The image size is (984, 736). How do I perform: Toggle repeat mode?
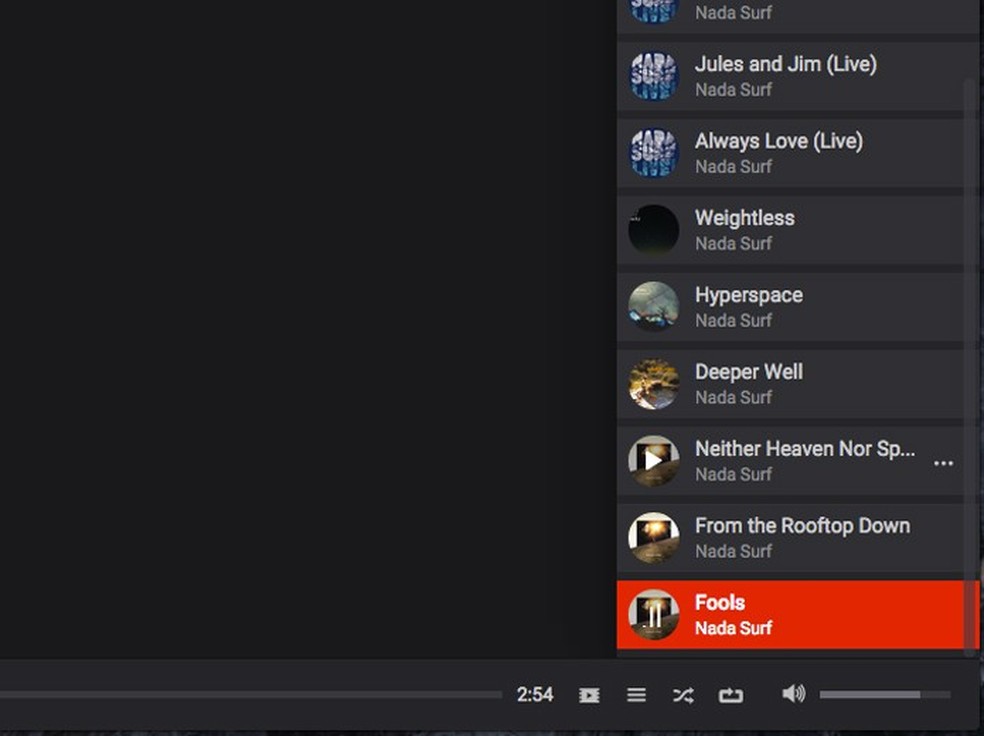730,695
